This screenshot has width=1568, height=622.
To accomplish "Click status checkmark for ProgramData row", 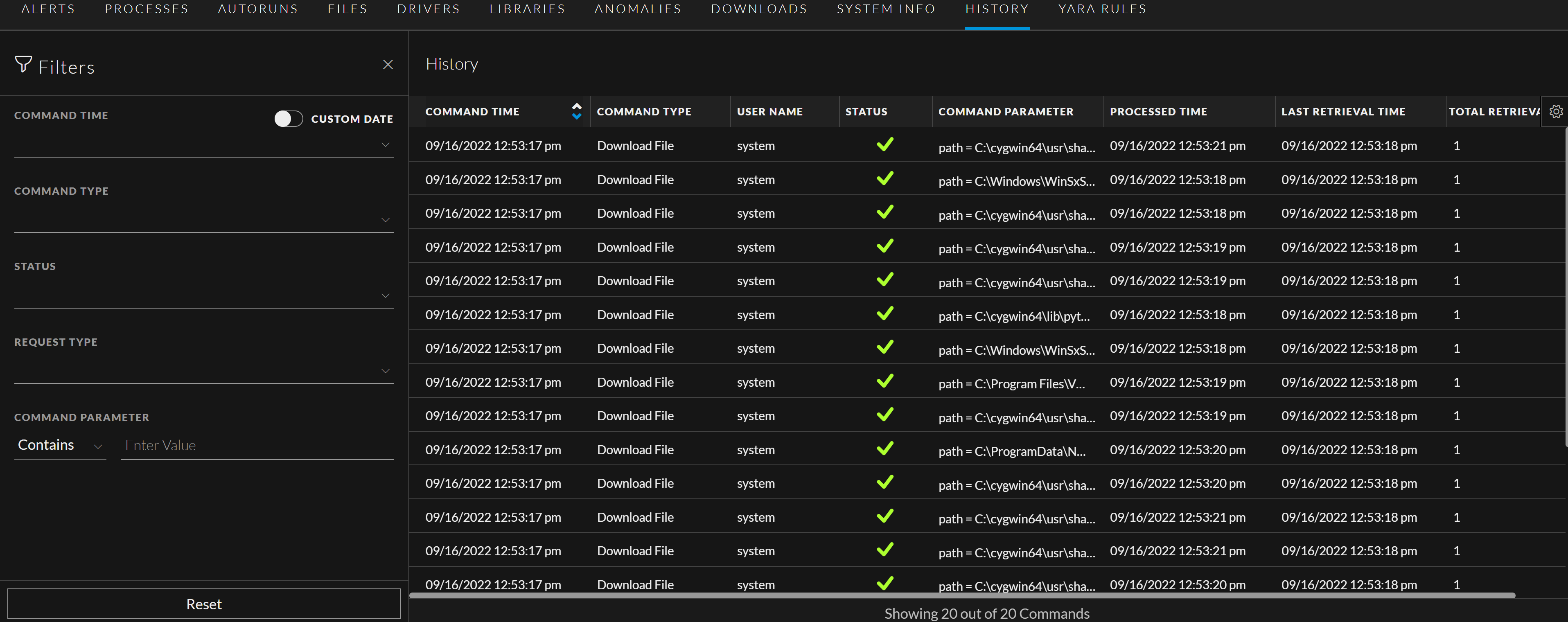I will [884, 449].
